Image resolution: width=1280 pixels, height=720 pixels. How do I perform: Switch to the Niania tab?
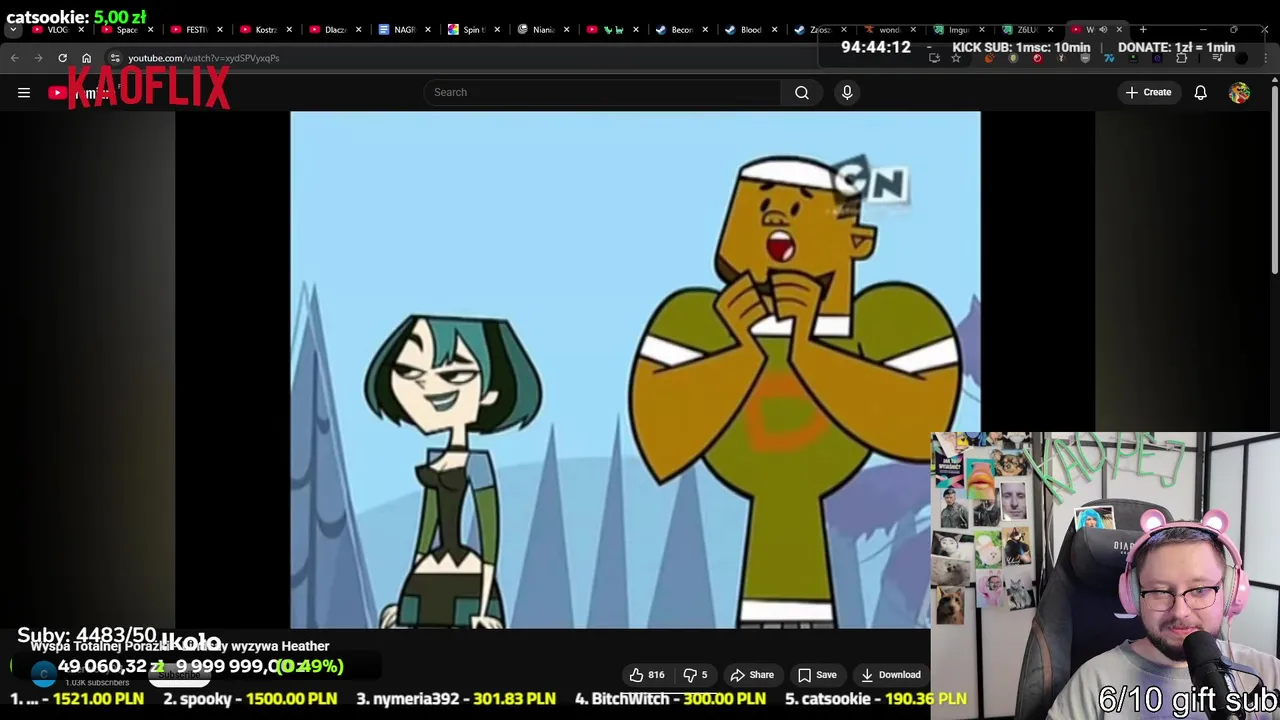[541, 30]
